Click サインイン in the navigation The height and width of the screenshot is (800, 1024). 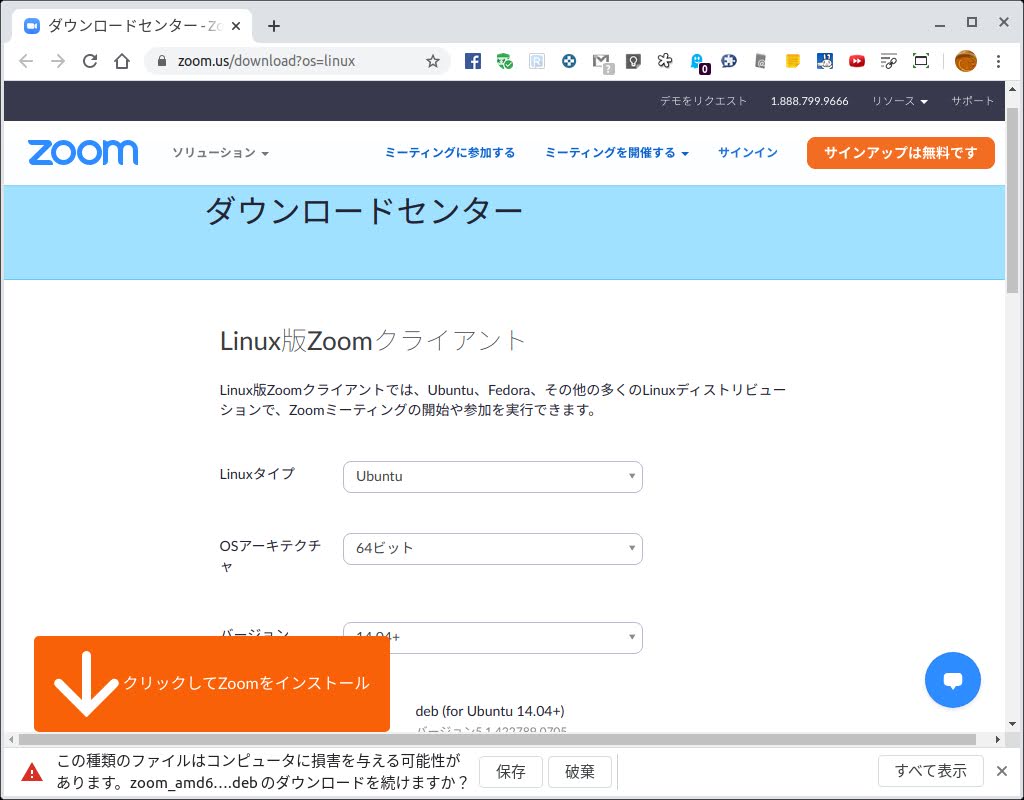click(748, 153)
